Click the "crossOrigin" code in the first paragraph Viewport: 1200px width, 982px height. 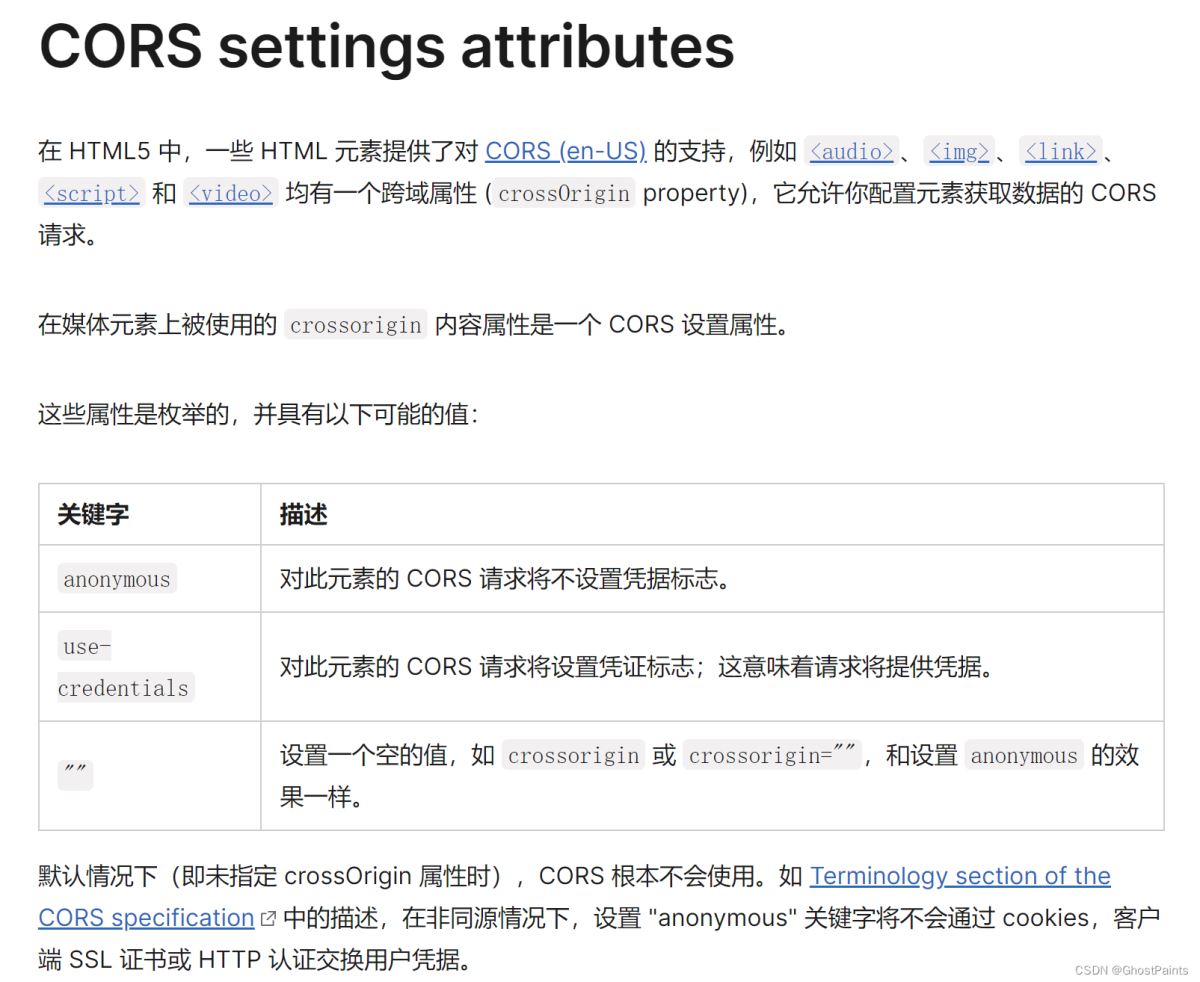pos(564,193)
